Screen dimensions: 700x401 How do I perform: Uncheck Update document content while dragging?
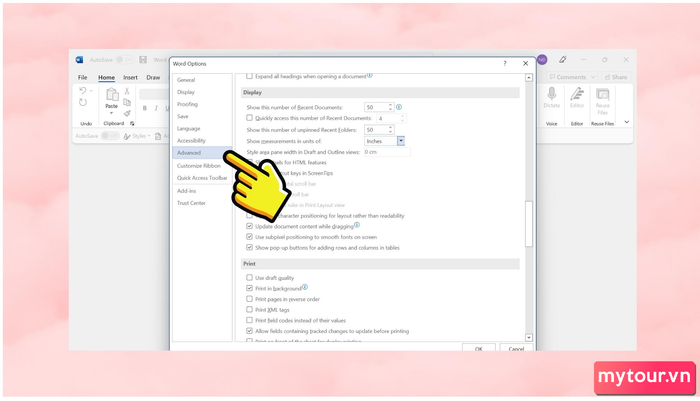pyautogui.click(x=250, y=226)
